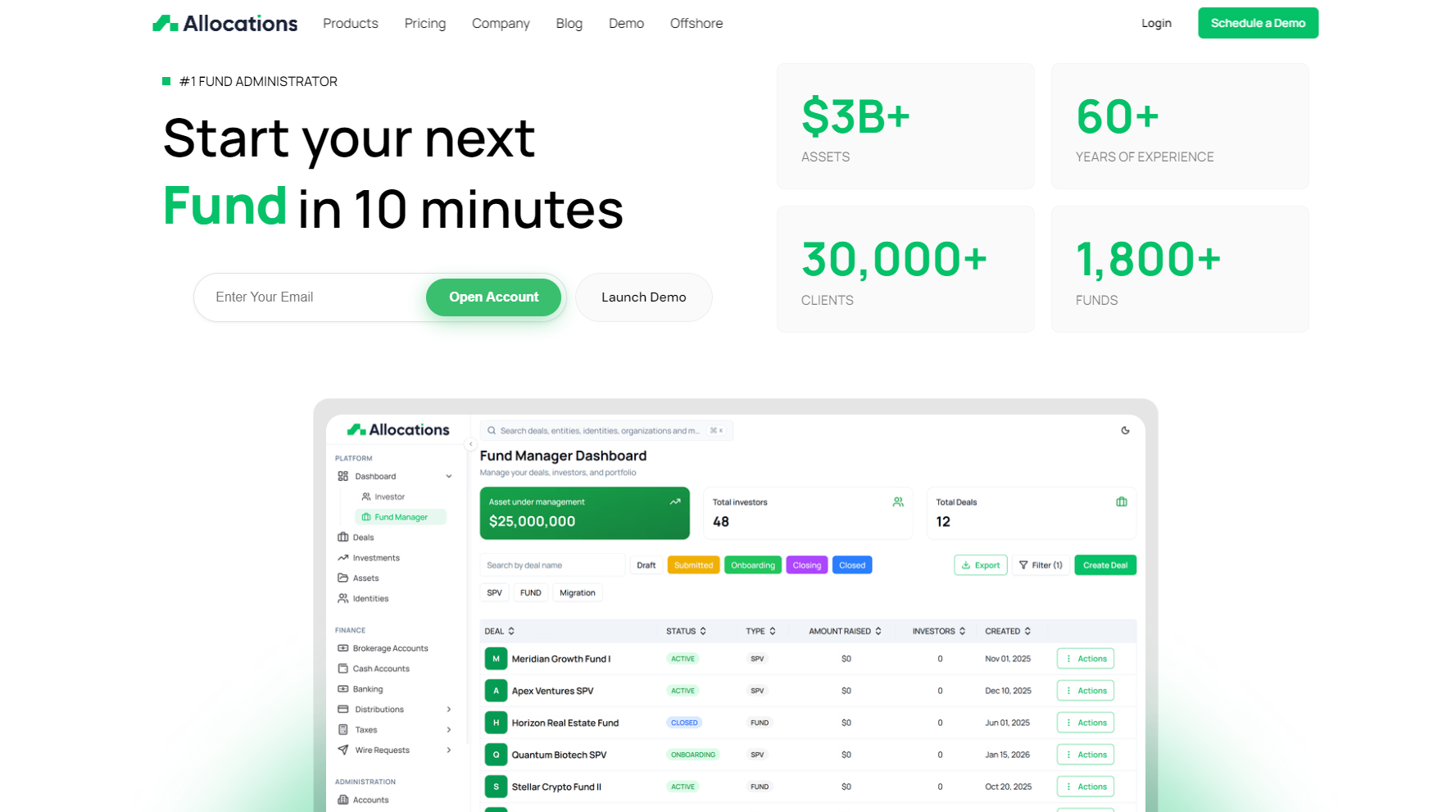The image size is (1456, 812).
Task: Select Investor in the sidebar
Action: coord(389,497)
